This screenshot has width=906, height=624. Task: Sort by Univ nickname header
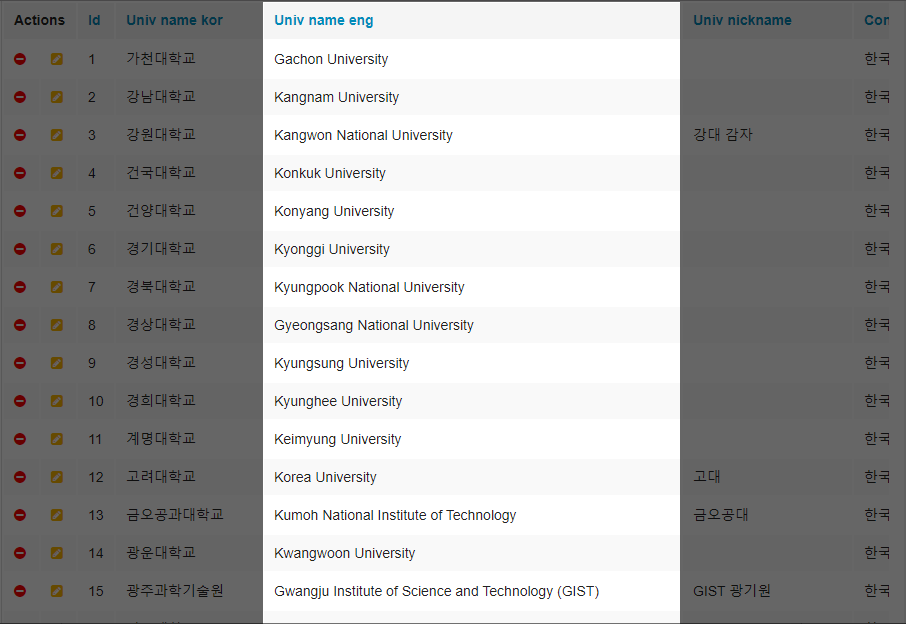742,20
